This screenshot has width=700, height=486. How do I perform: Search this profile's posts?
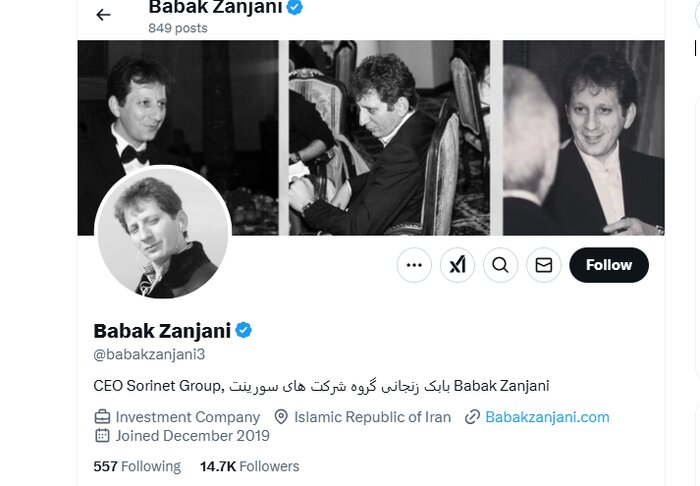[x=501, y=265]
